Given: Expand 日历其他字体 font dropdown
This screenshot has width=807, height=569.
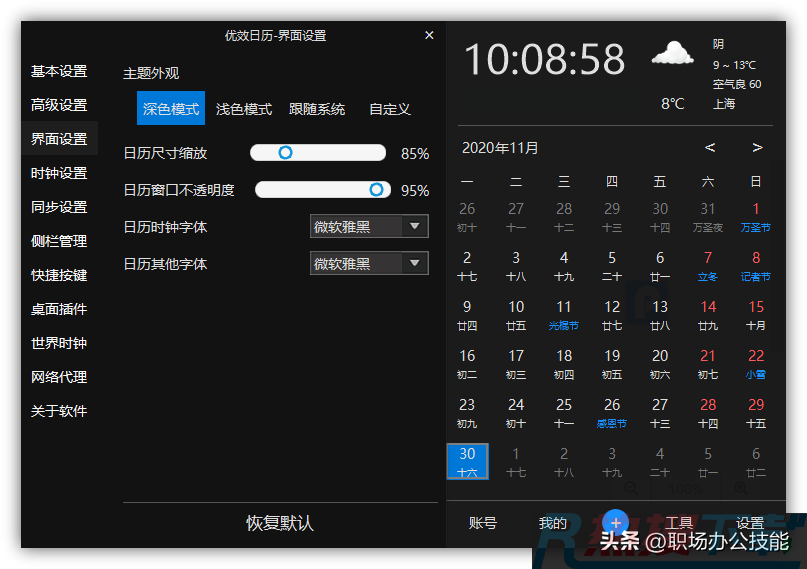Looking at the screenshot, I should click(369, 263).
